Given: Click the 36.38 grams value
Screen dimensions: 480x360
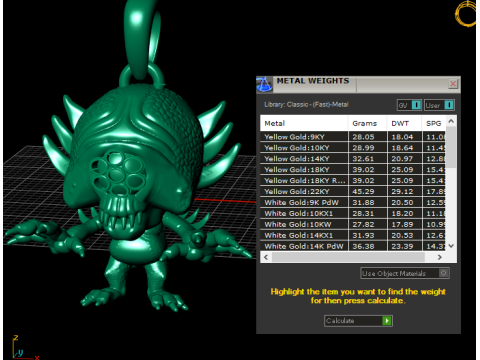Looking at the screenshot, I should [363, 246].
